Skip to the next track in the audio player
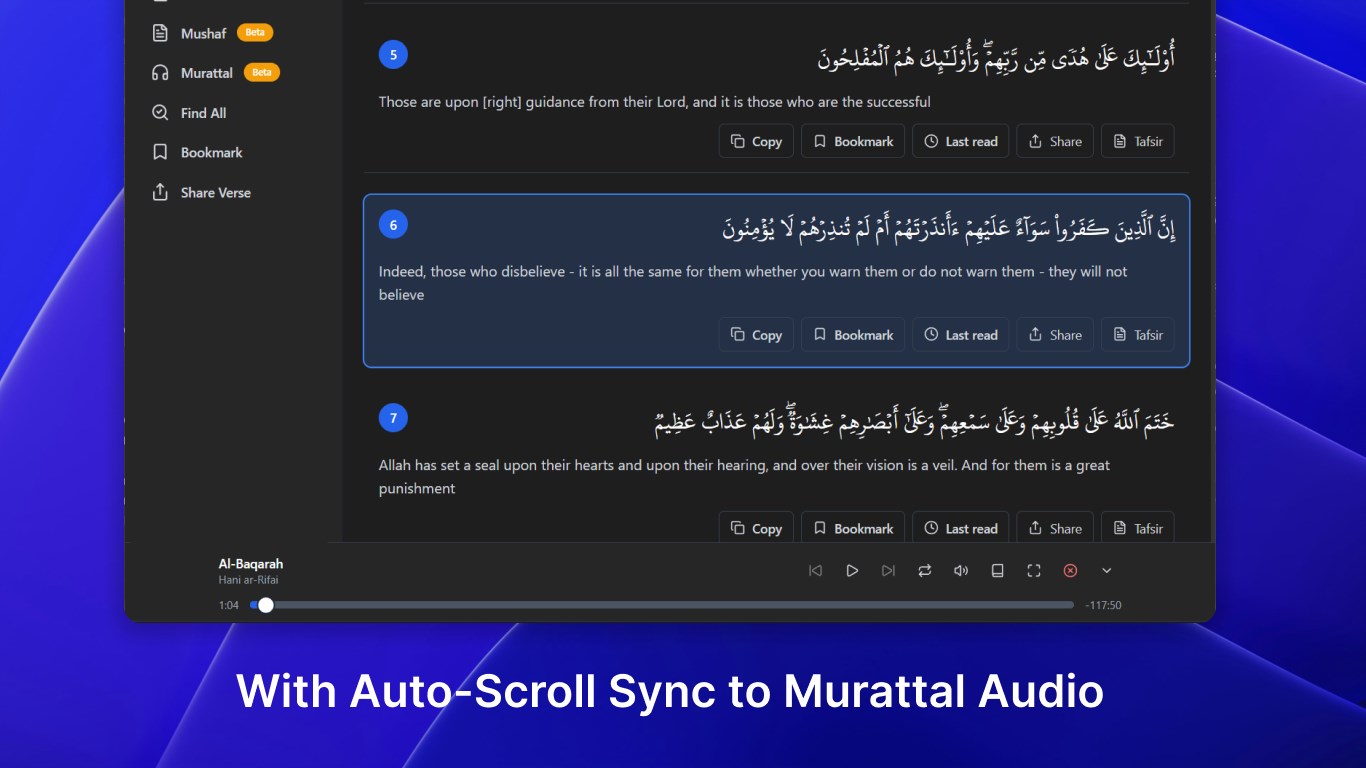The image size is (1366, 768). pyautogui.click(x=888, y=570)
